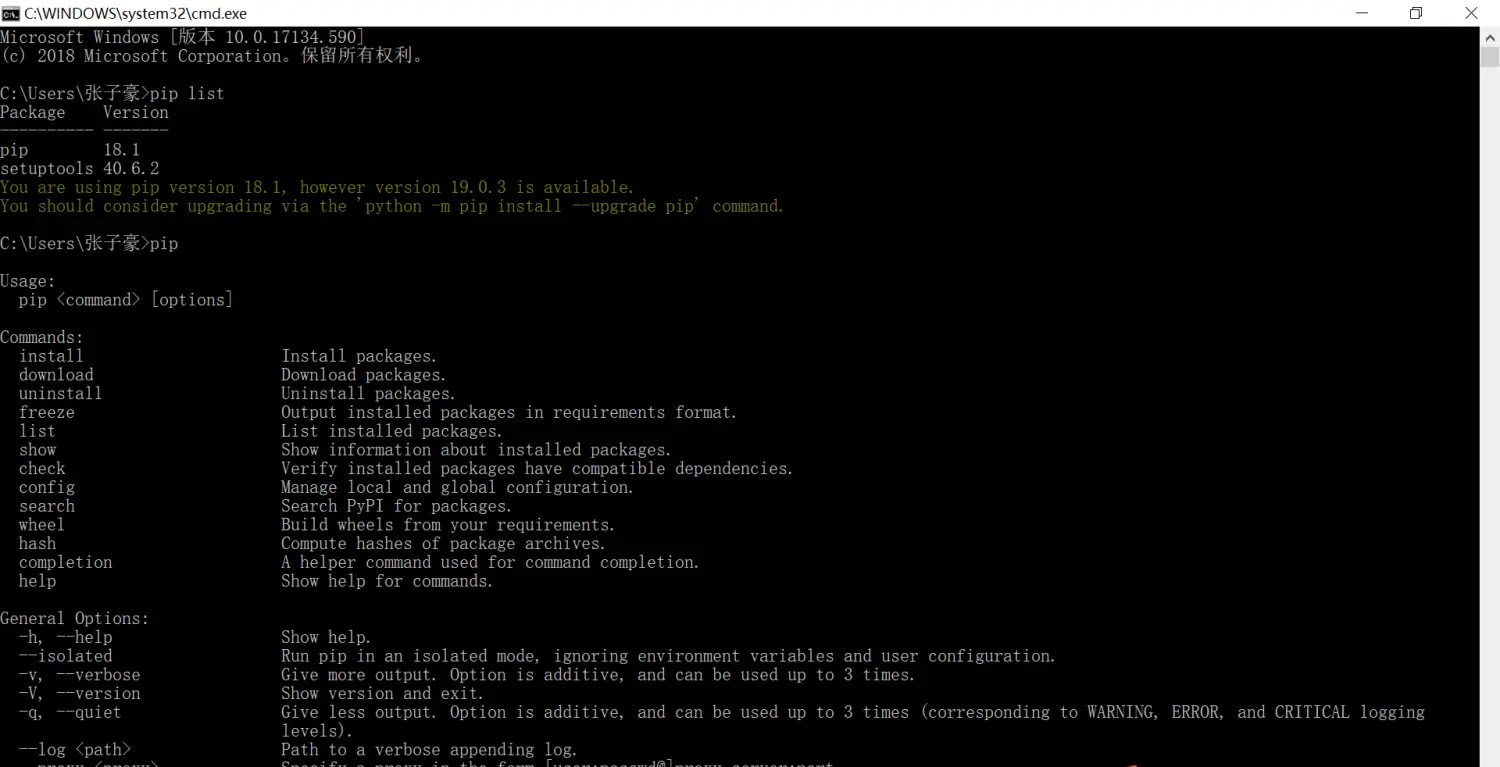Screen dimensions: 1500x767
Task: Click the 'check' command name
Action: (x=42, y=468)
